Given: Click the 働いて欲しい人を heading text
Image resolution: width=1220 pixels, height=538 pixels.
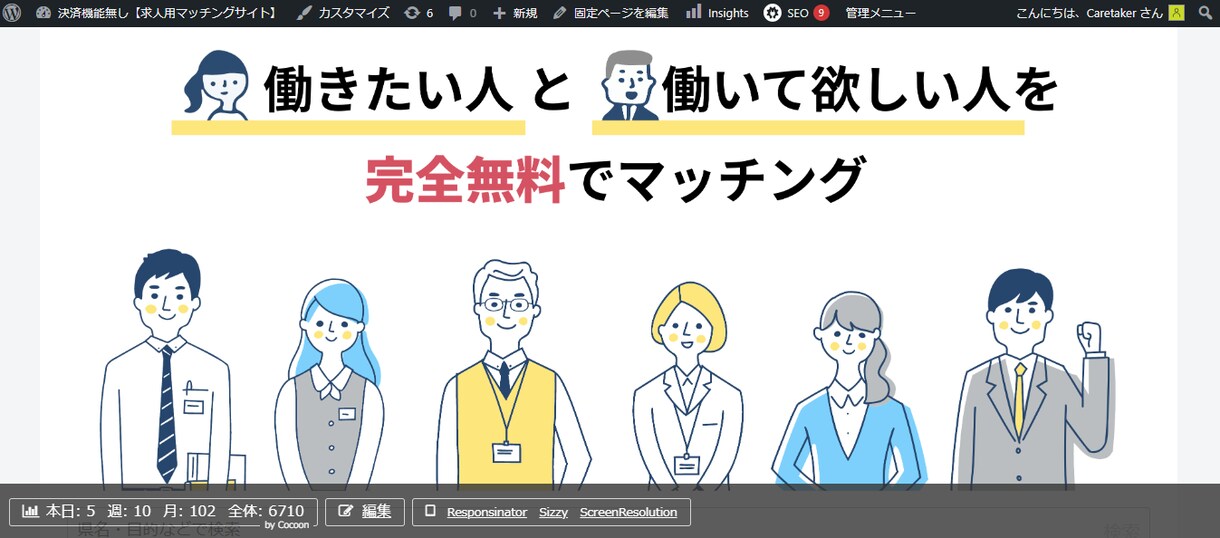Looking at the screenshot, I should coord(860,90).
